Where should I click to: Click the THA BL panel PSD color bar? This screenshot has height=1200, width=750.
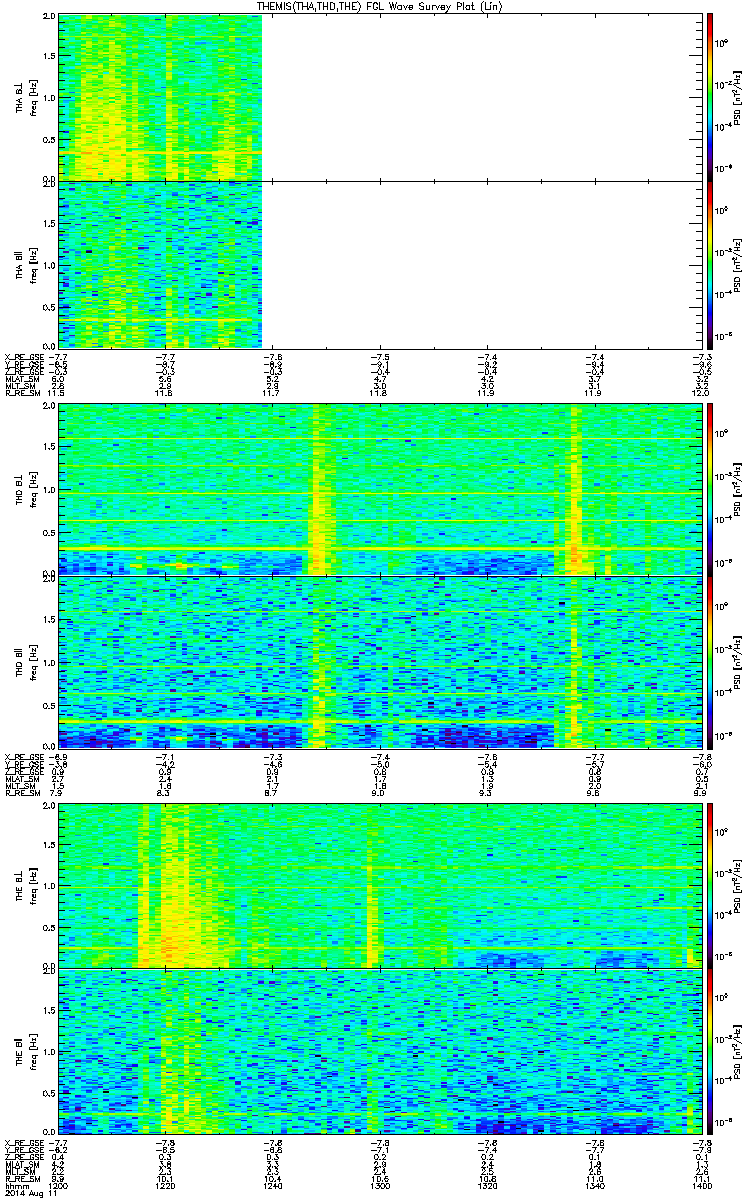click(x=710, y=97)
